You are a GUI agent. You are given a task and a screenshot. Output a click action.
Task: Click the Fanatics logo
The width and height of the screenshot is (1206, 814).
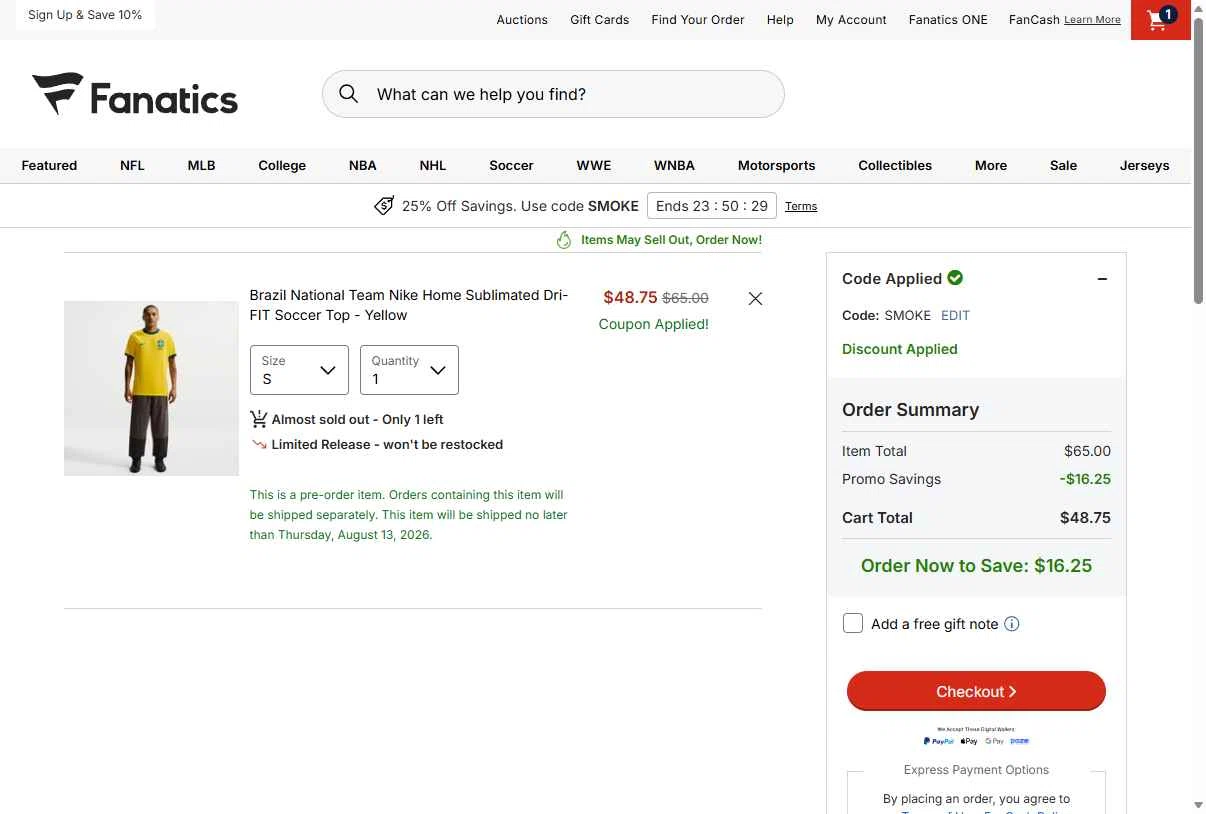coord(135,95)
